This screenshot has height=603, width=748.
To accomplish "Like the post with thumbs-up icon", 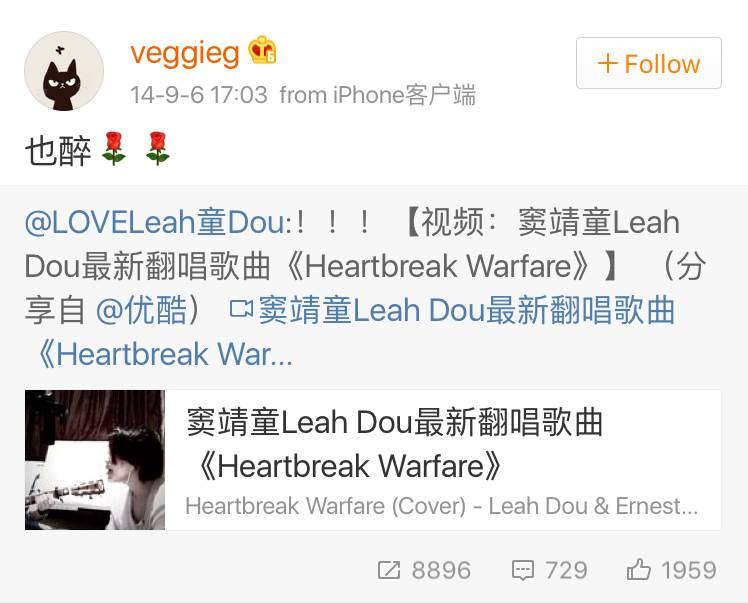I will [638, 569].
